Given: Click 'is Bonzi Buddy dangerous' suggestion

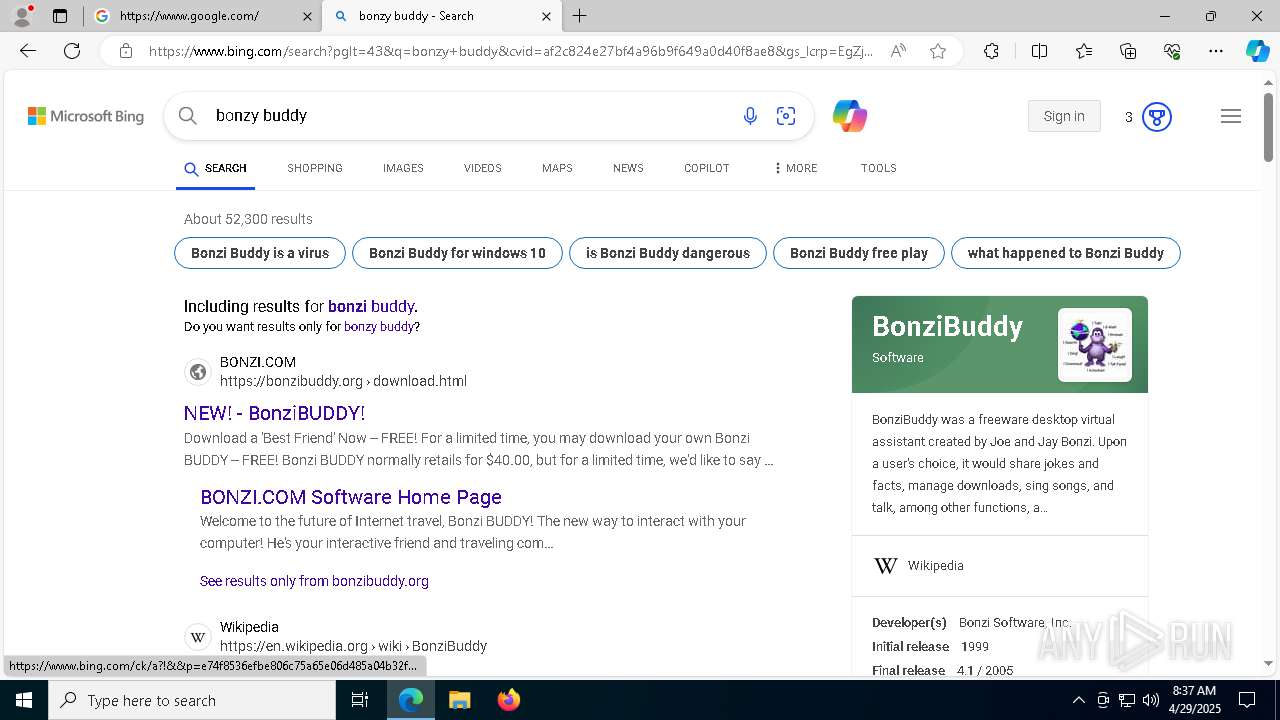Looking at the screenshot, I should (x=668, y=253).
